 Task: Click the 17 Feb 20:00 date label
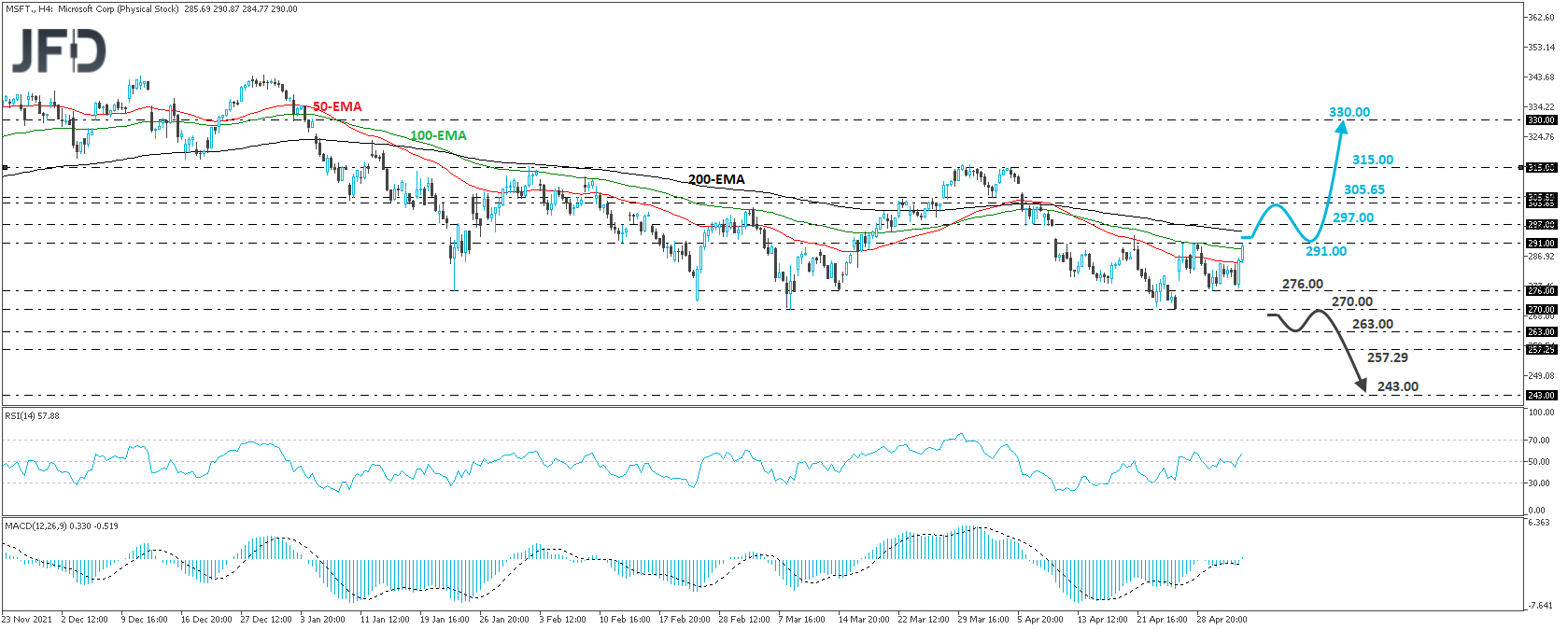(685, 620)
